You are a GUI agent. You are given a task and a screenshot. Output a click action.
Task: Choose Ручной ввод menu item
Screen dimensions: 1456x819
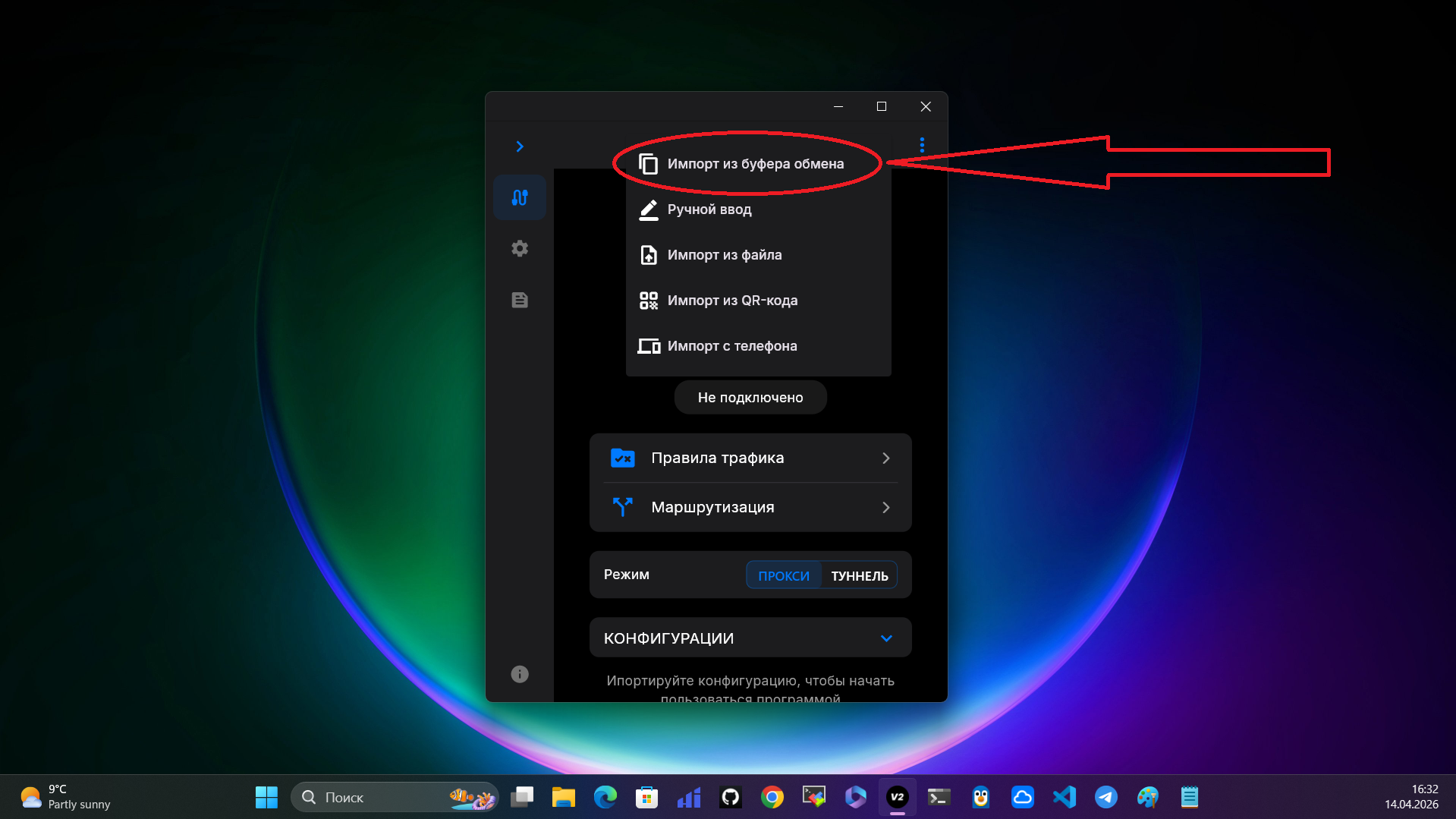(x=709, y=209)
